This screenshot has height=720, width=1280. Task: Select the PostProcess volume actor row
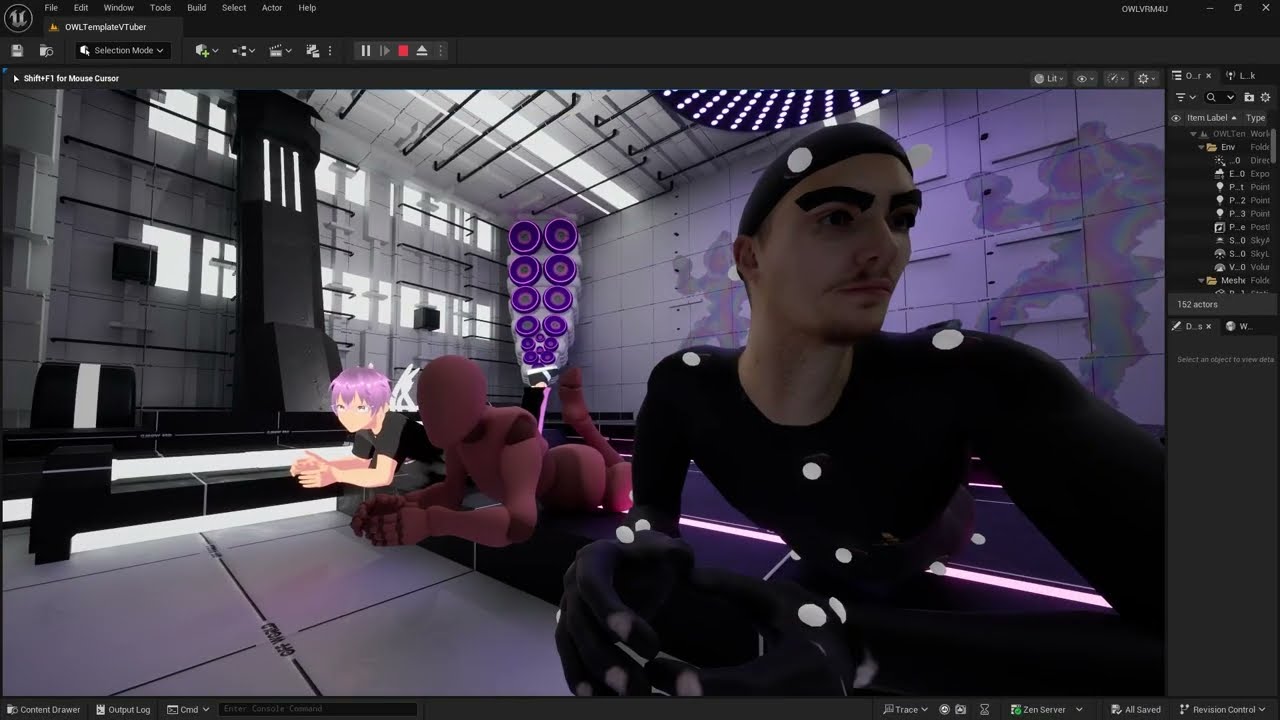pos(1222,227)
